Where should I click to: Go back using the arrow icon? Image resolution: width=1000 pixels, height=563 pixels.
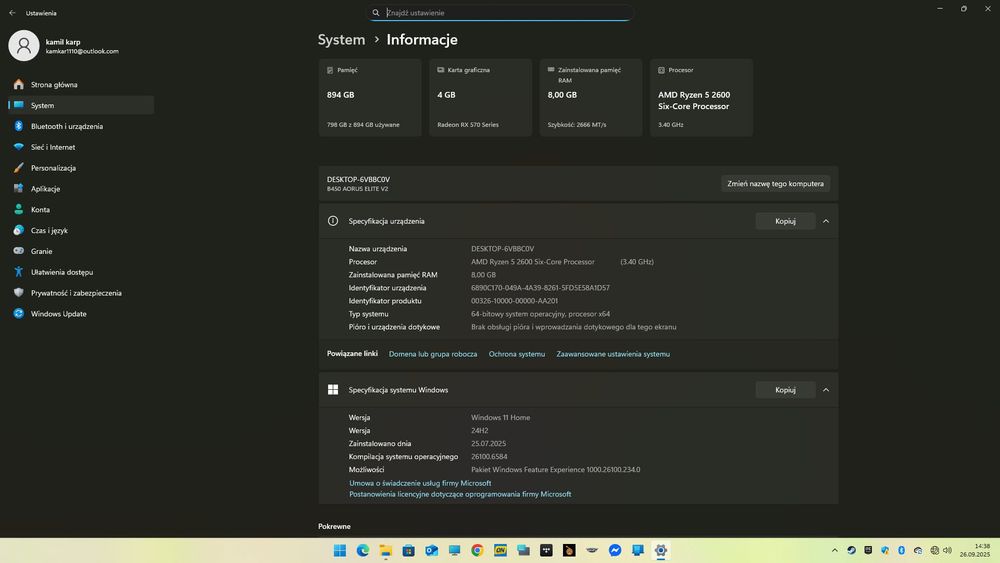point(12,13)
